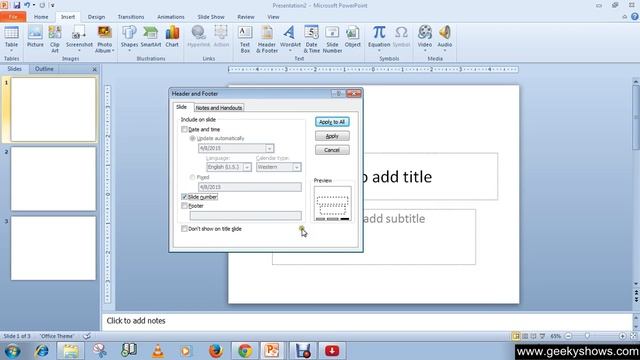Switch to the Transitions tab

[131, 17]
